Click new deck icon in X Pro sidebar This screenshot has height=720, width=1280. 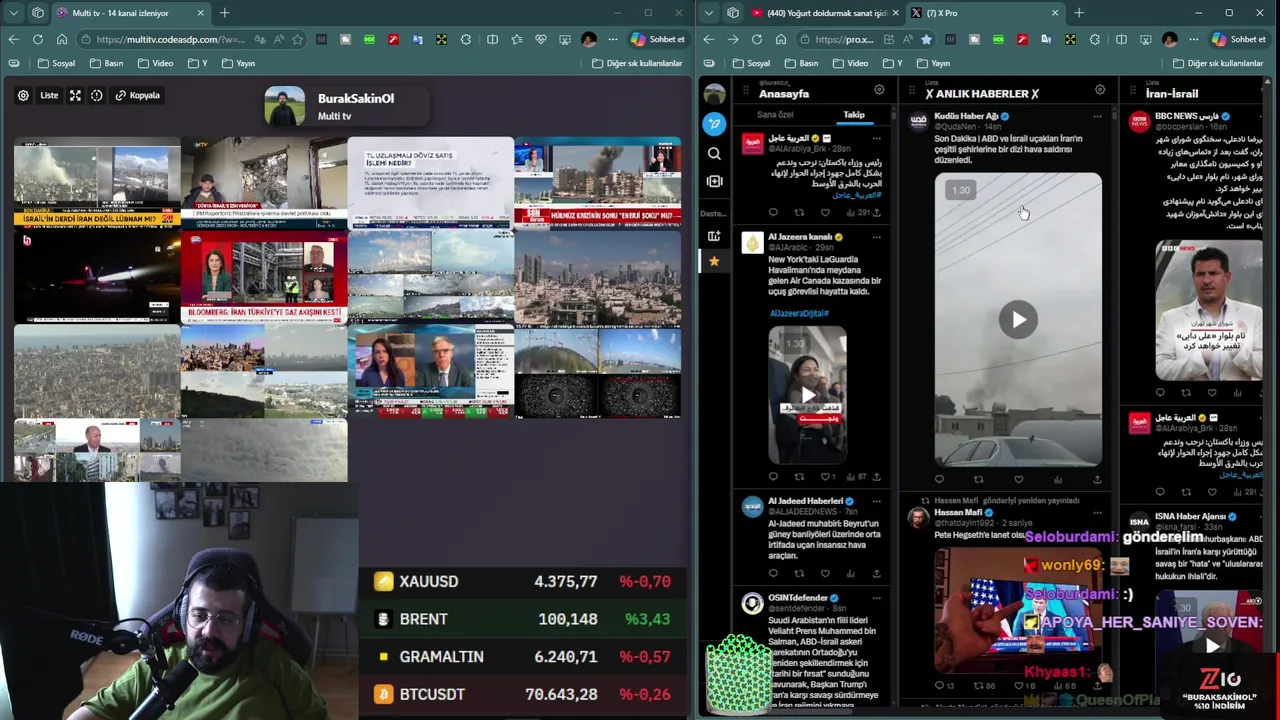pos(714,236)
